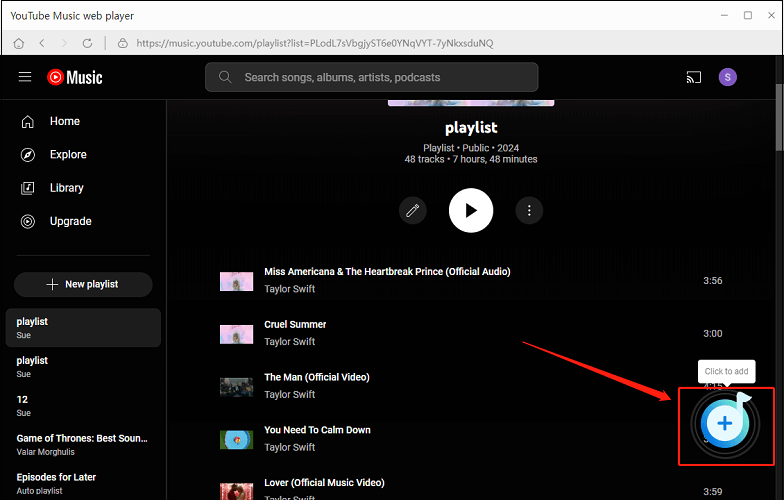Create a New playlist

tap(83, 284)
